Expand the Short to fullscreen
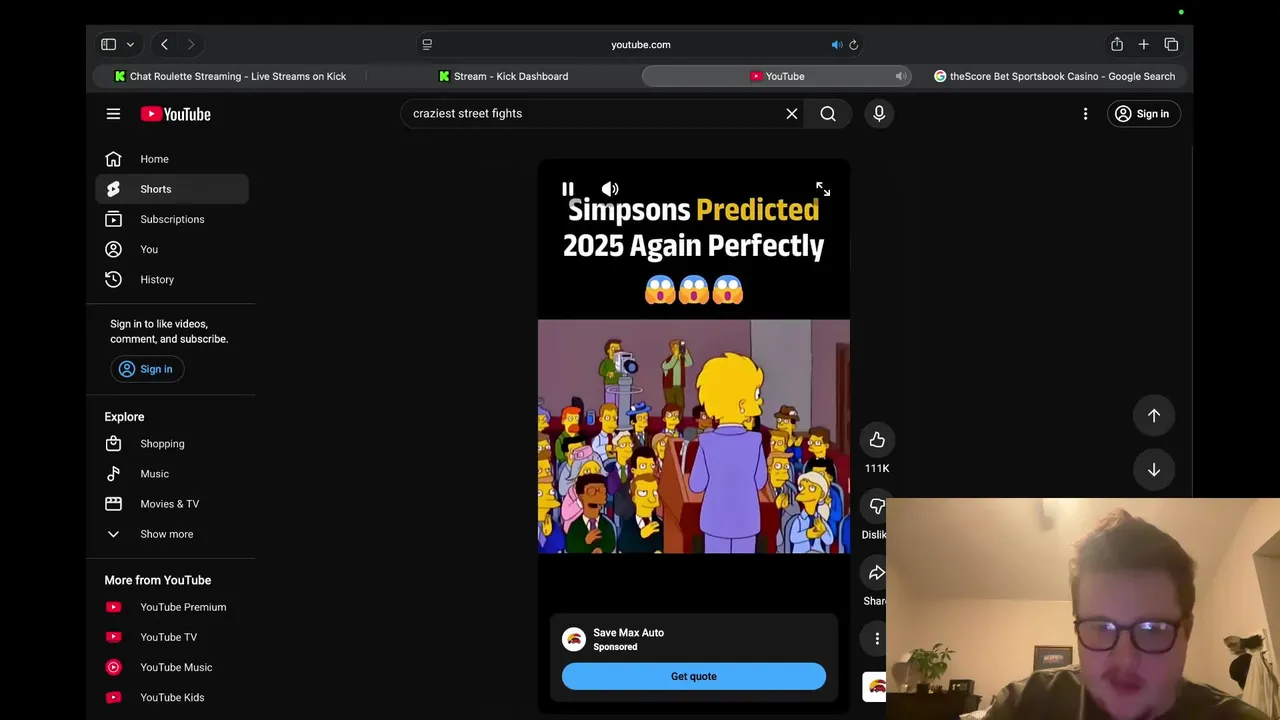 tap(823, 189)
